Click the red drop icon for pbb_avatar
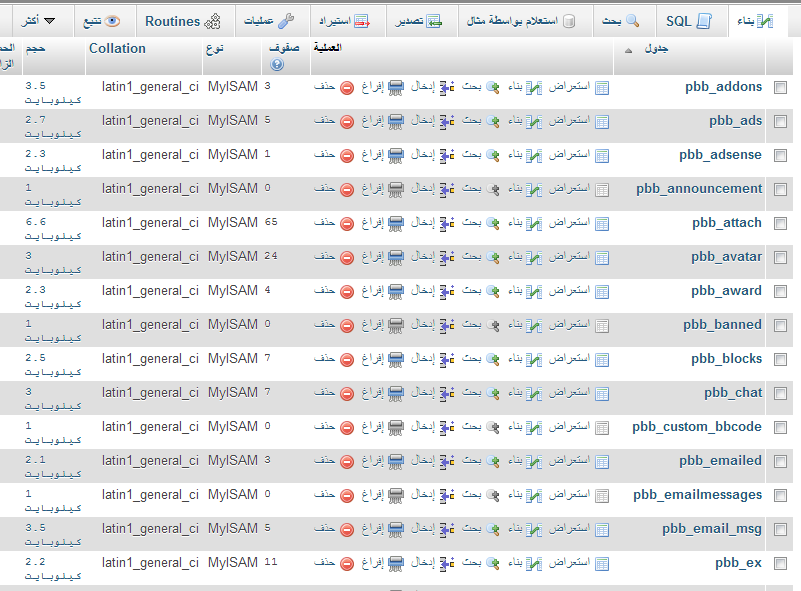The width and height of the screenshot is (801, 591). click(347, 258)
